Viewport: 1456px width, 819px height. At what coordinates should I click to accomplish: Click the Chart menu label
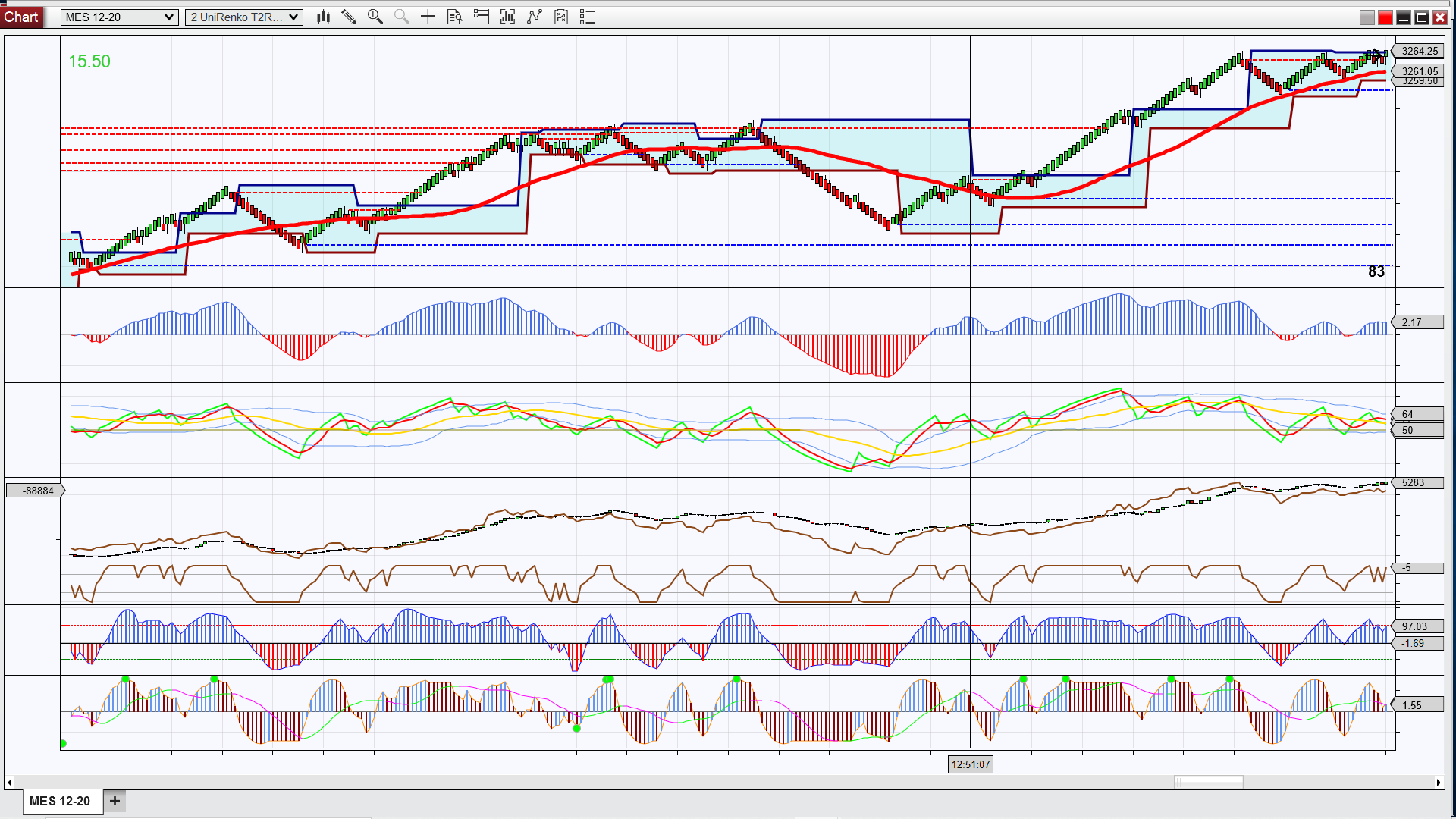(21, 17)
